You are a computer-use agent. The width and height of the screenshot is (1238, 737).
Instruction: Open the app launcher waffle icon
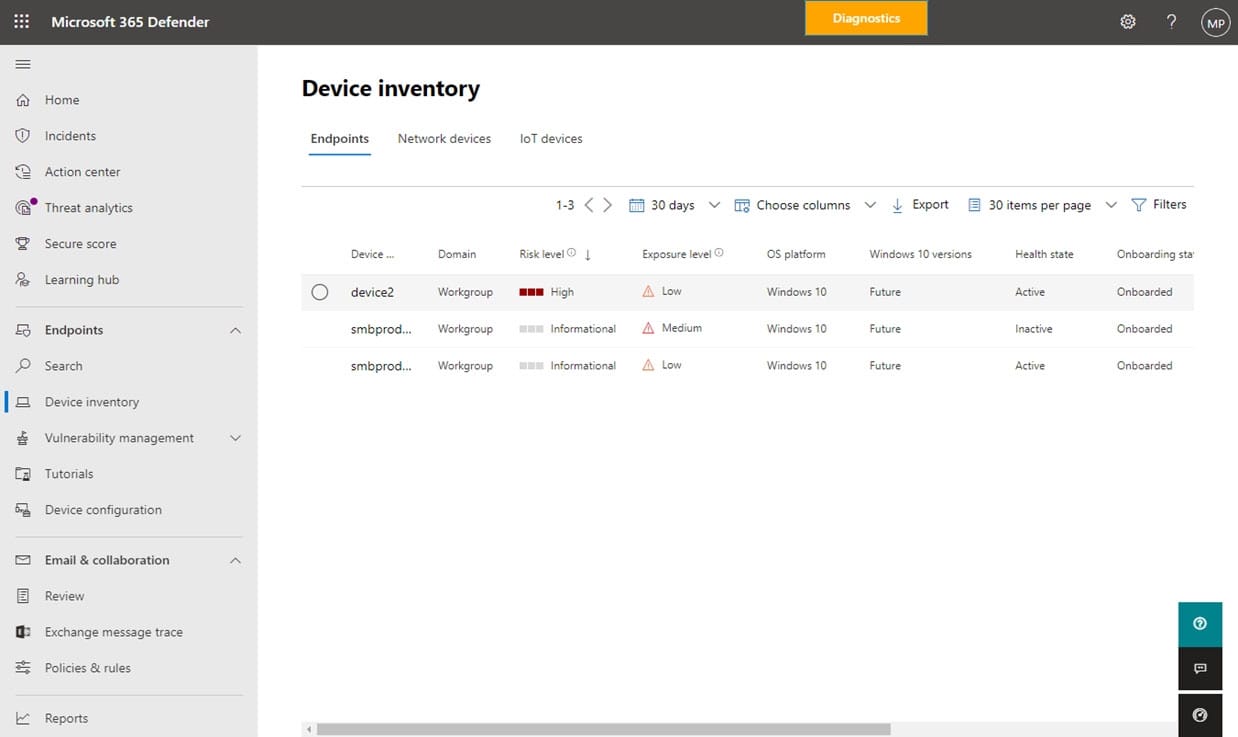[21, 21]
